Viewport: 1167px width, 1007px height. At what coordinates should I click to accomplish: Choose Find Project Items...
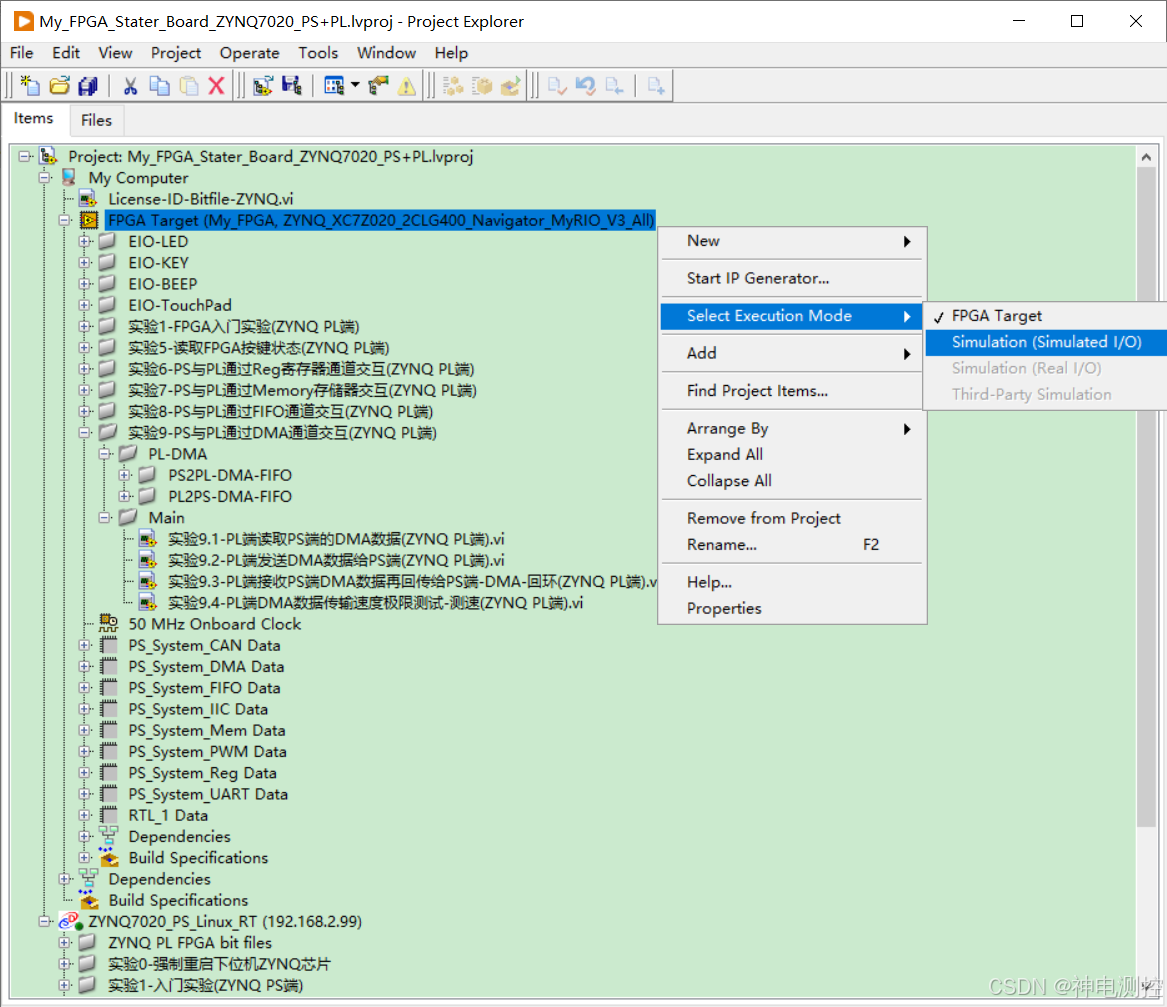point(792,391)
